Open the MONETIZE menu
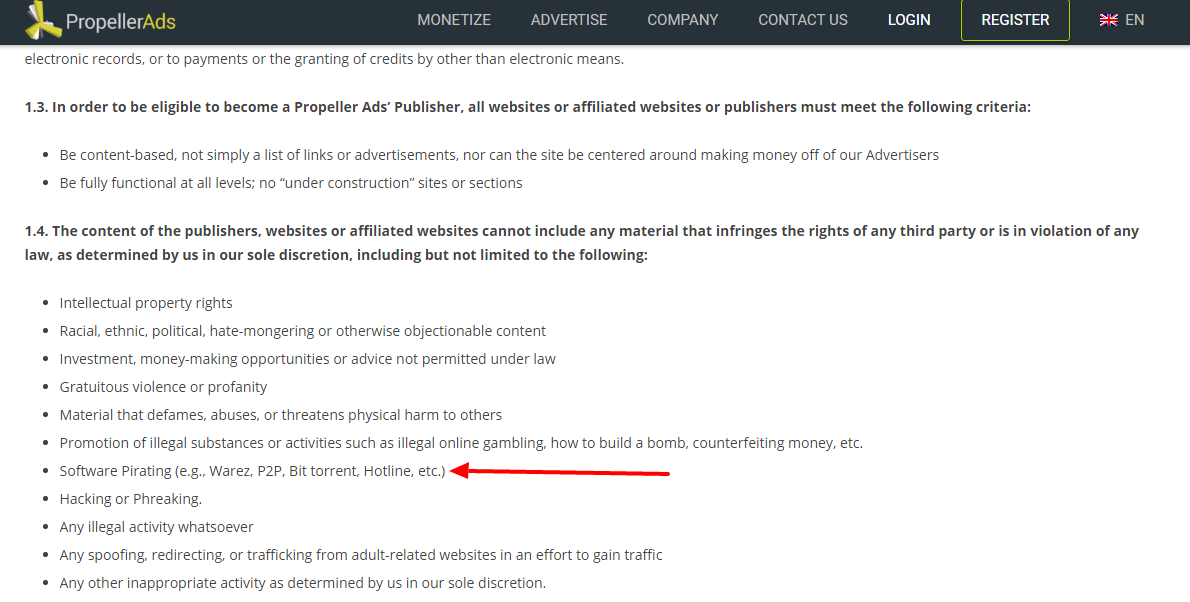This screenshot has height=602, width=1190. pos(454,20)
